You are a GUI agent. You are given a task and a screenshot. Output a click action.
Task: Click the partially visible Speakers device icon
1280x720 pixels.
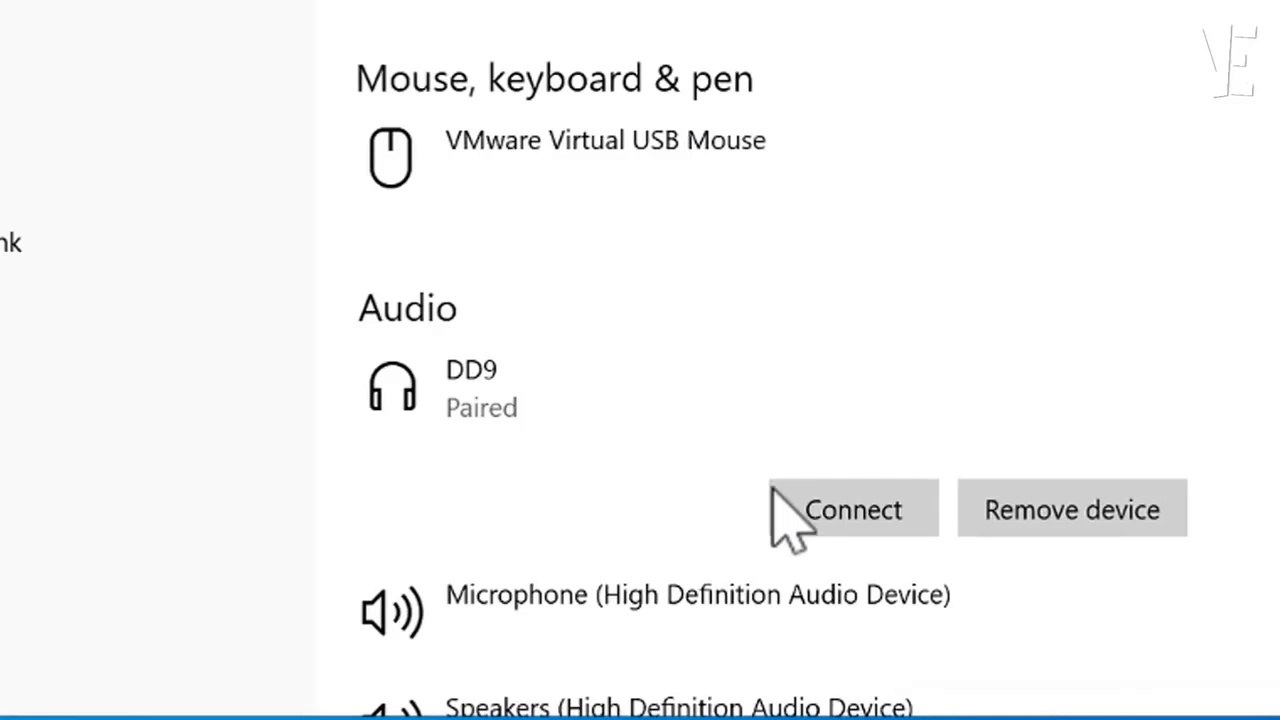pos(392,709)
